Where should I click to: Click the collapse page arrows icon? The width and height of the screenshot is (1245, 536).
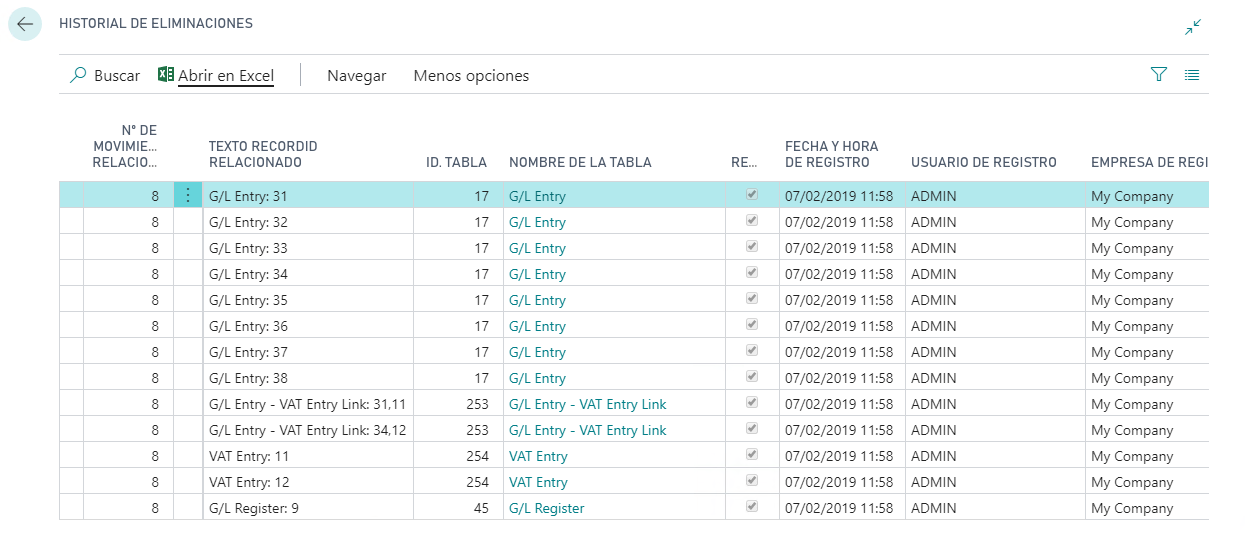1192,27
